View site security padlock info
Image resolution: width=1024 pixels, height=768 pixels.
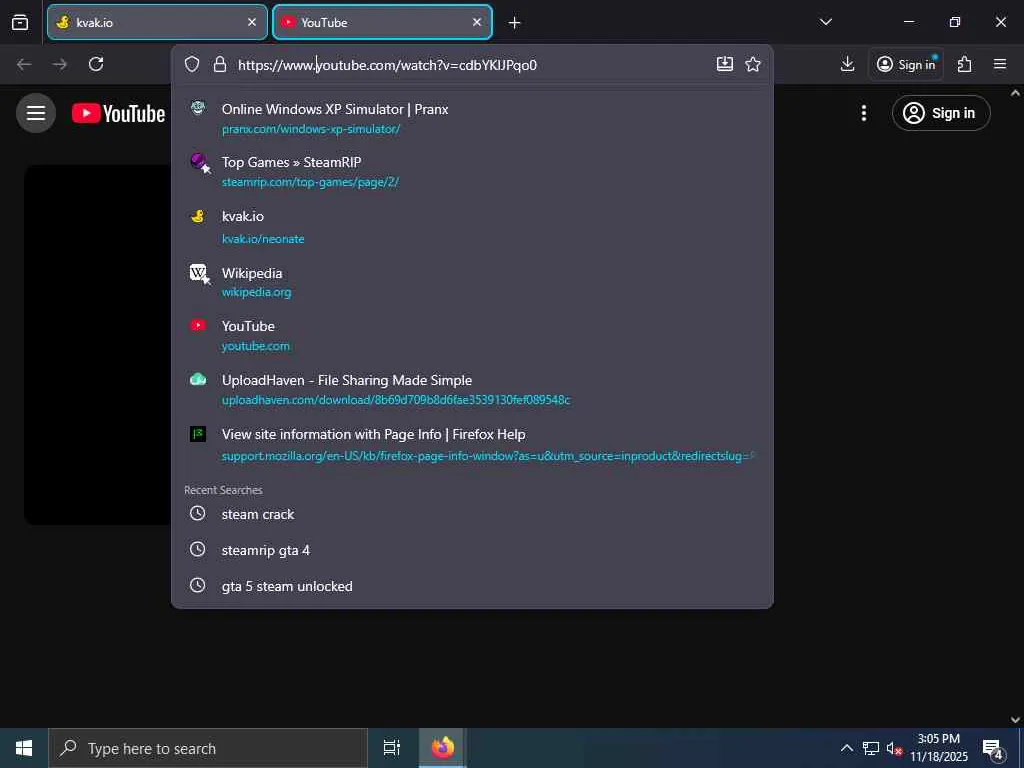click(220, 64)
